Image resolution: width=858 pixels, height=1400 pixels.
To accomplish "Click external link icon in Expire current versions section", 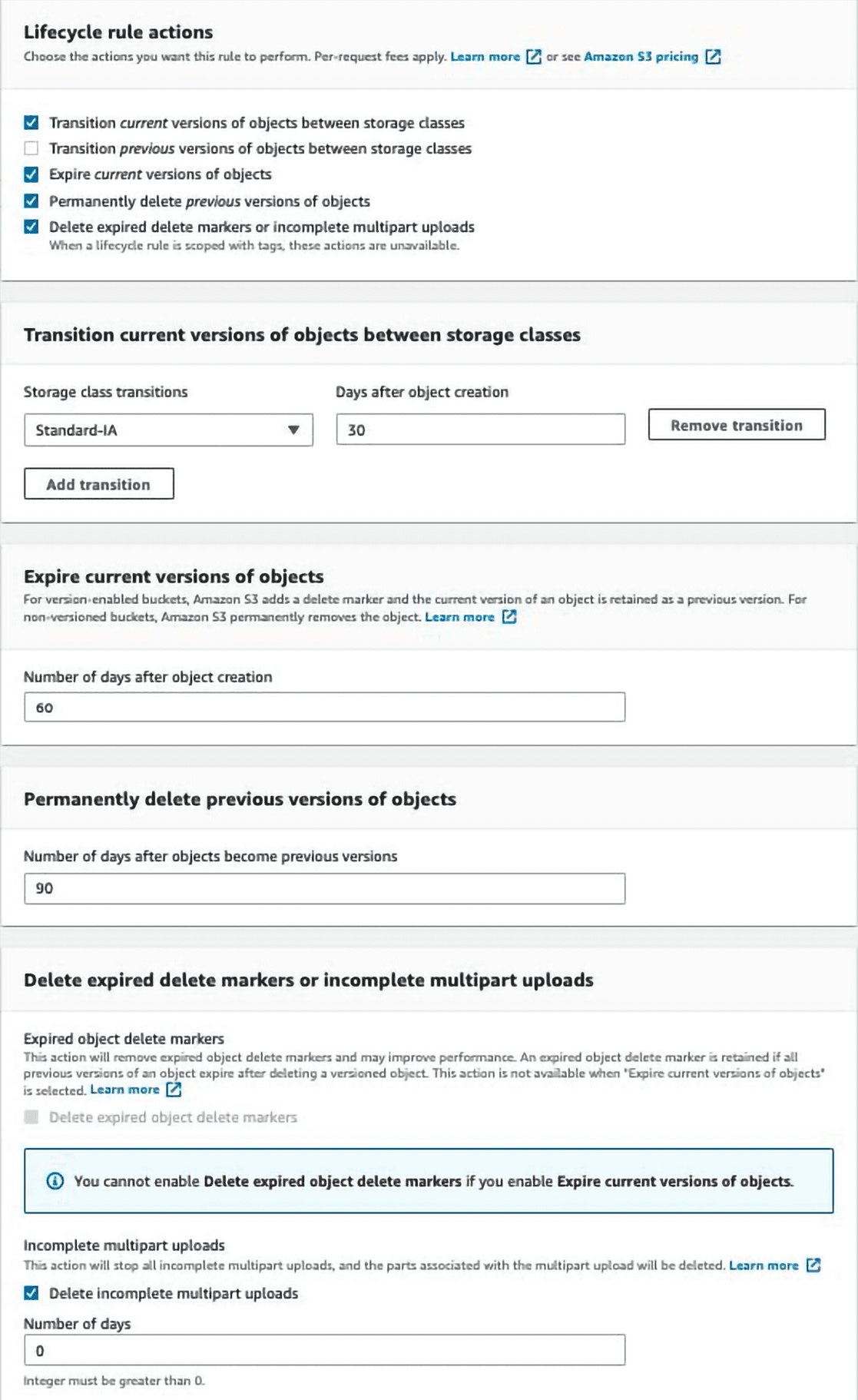I will click(509, 617).
